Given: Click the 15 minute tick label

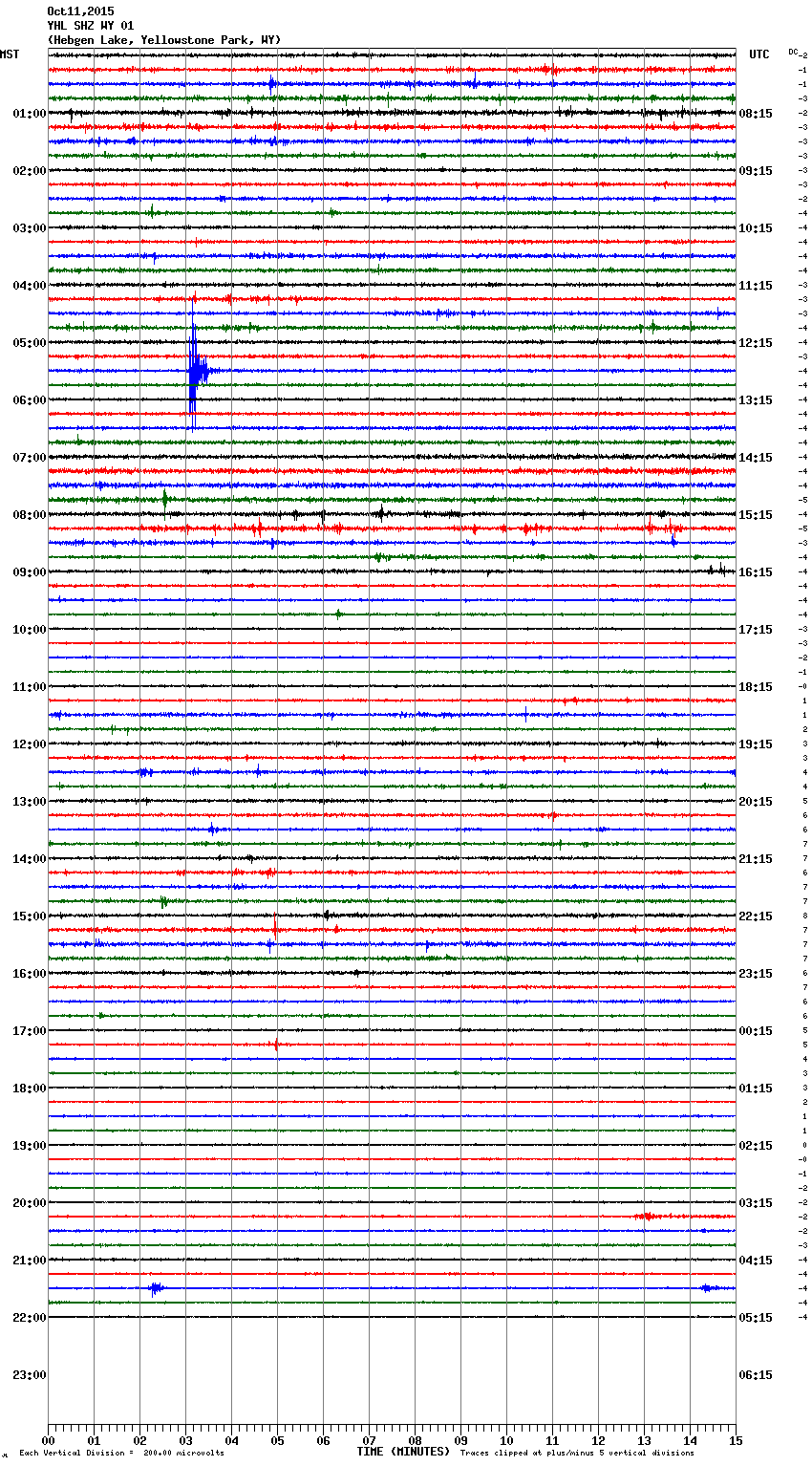Looking at the screenshot, I should (736, 1440).
